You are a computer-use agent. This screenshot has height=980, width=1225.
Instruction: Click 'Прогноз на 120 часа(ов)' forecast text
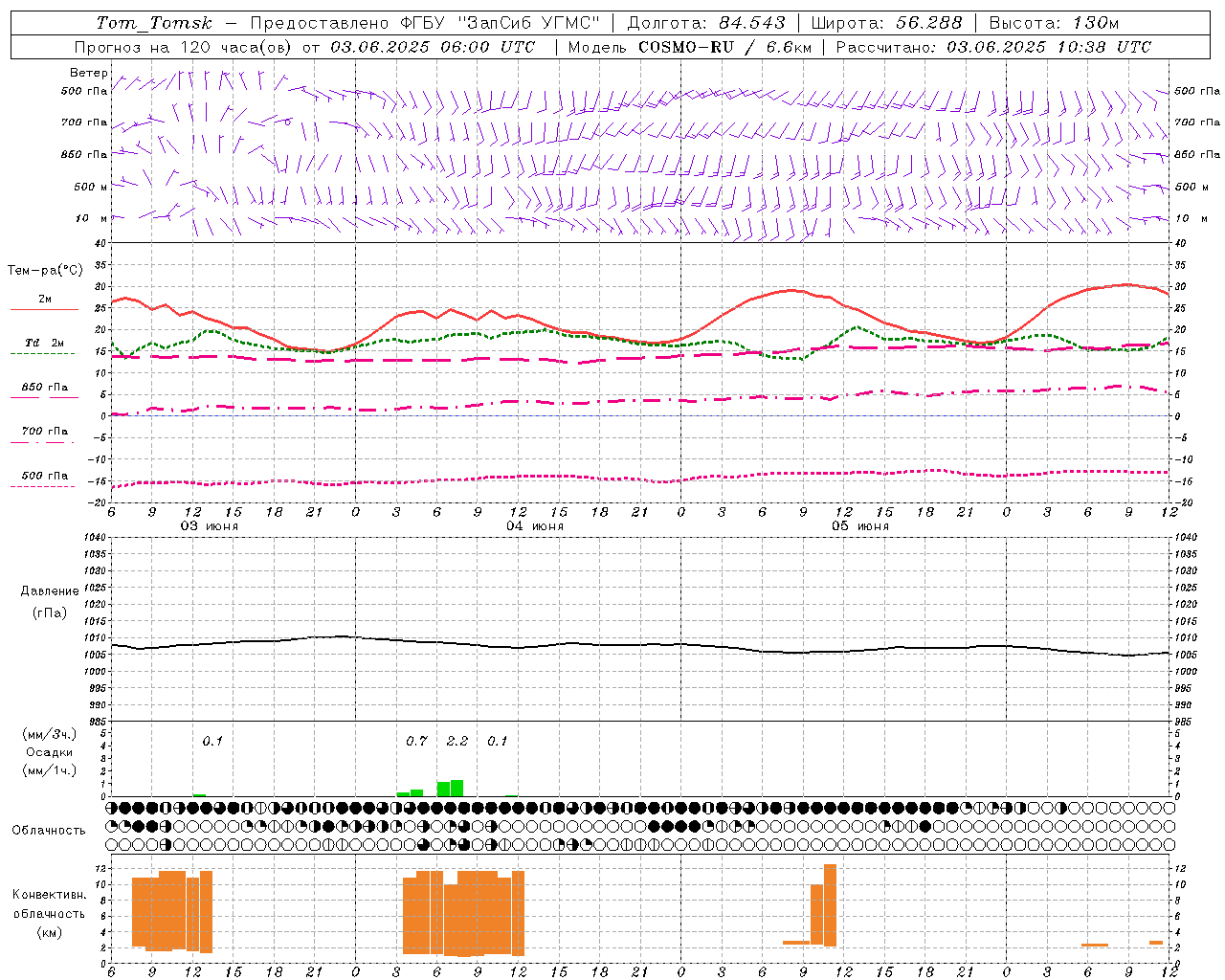(x=184, y=47)
